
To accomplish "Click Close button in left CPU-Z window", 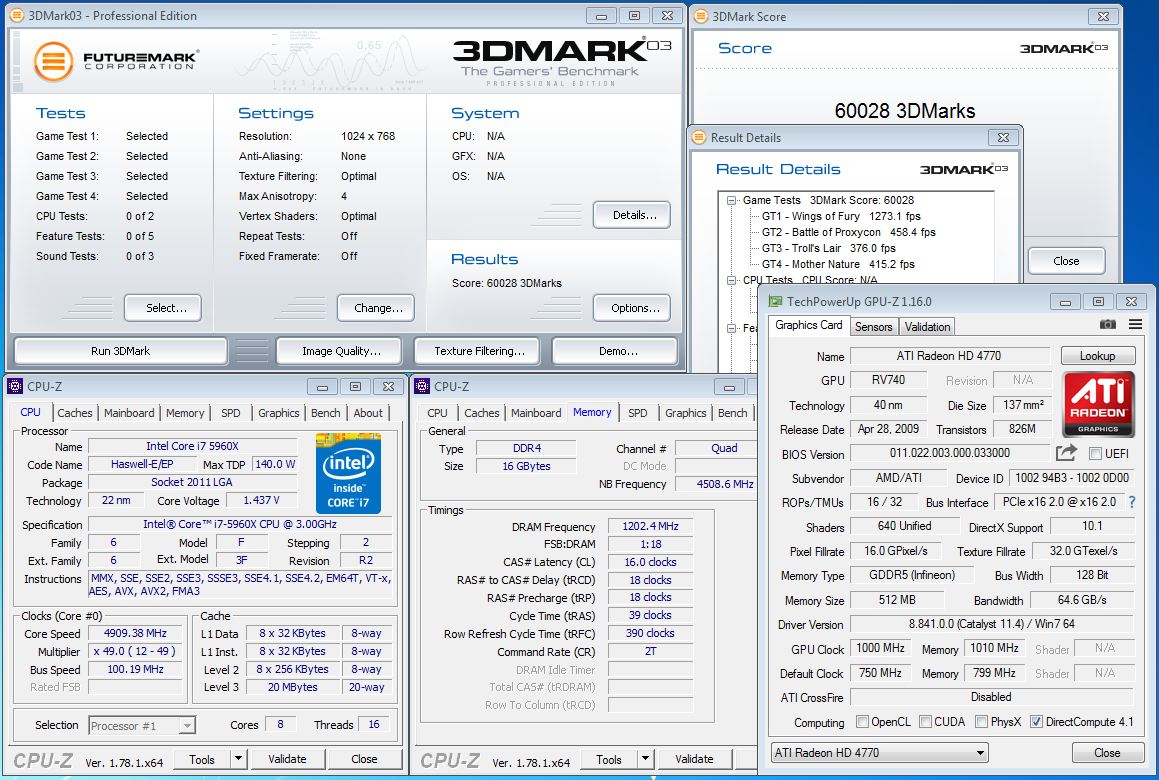I will [364, 759].
